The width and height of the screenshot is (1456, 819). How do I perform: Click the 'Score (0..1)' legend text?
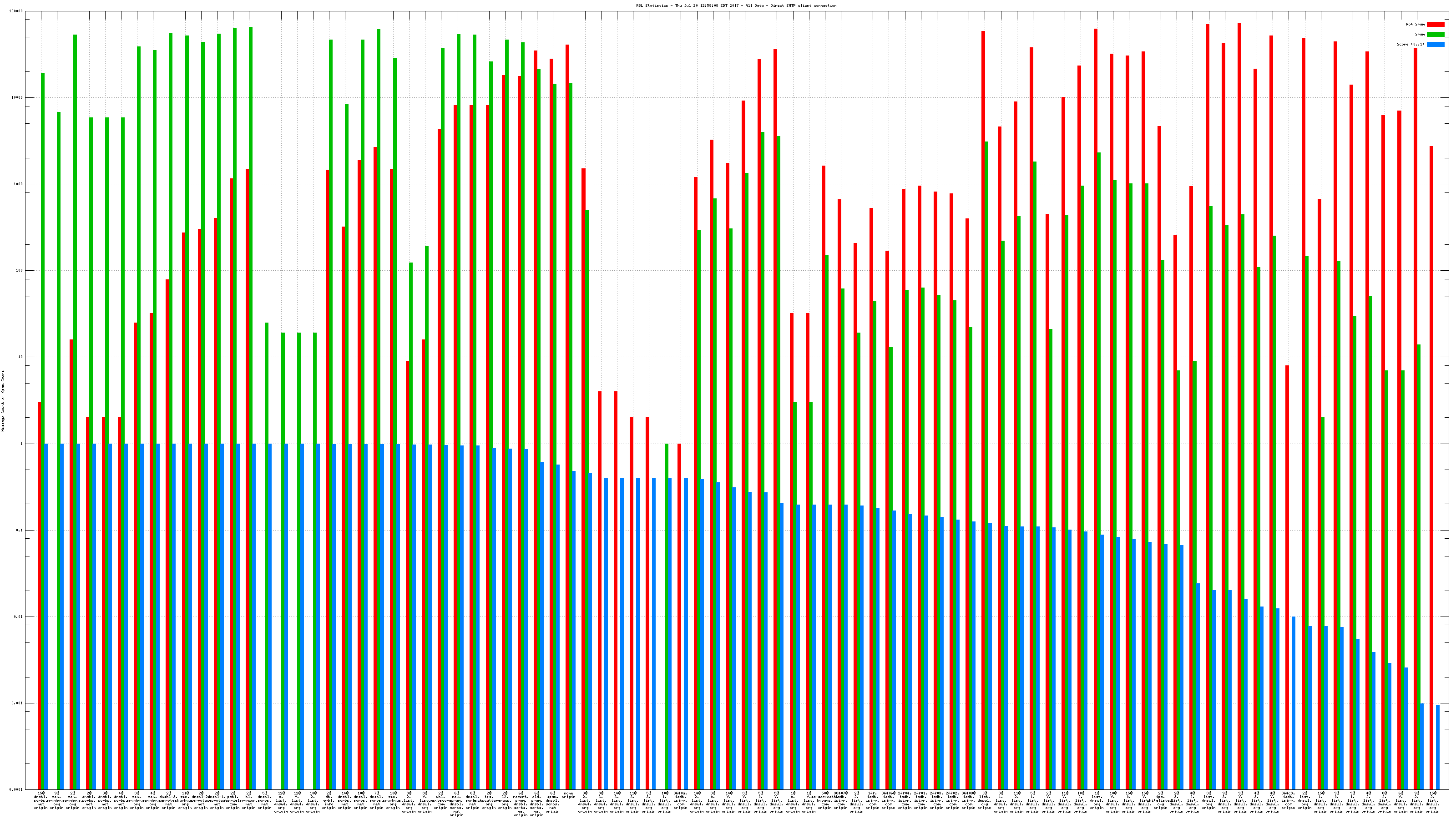1410,44
